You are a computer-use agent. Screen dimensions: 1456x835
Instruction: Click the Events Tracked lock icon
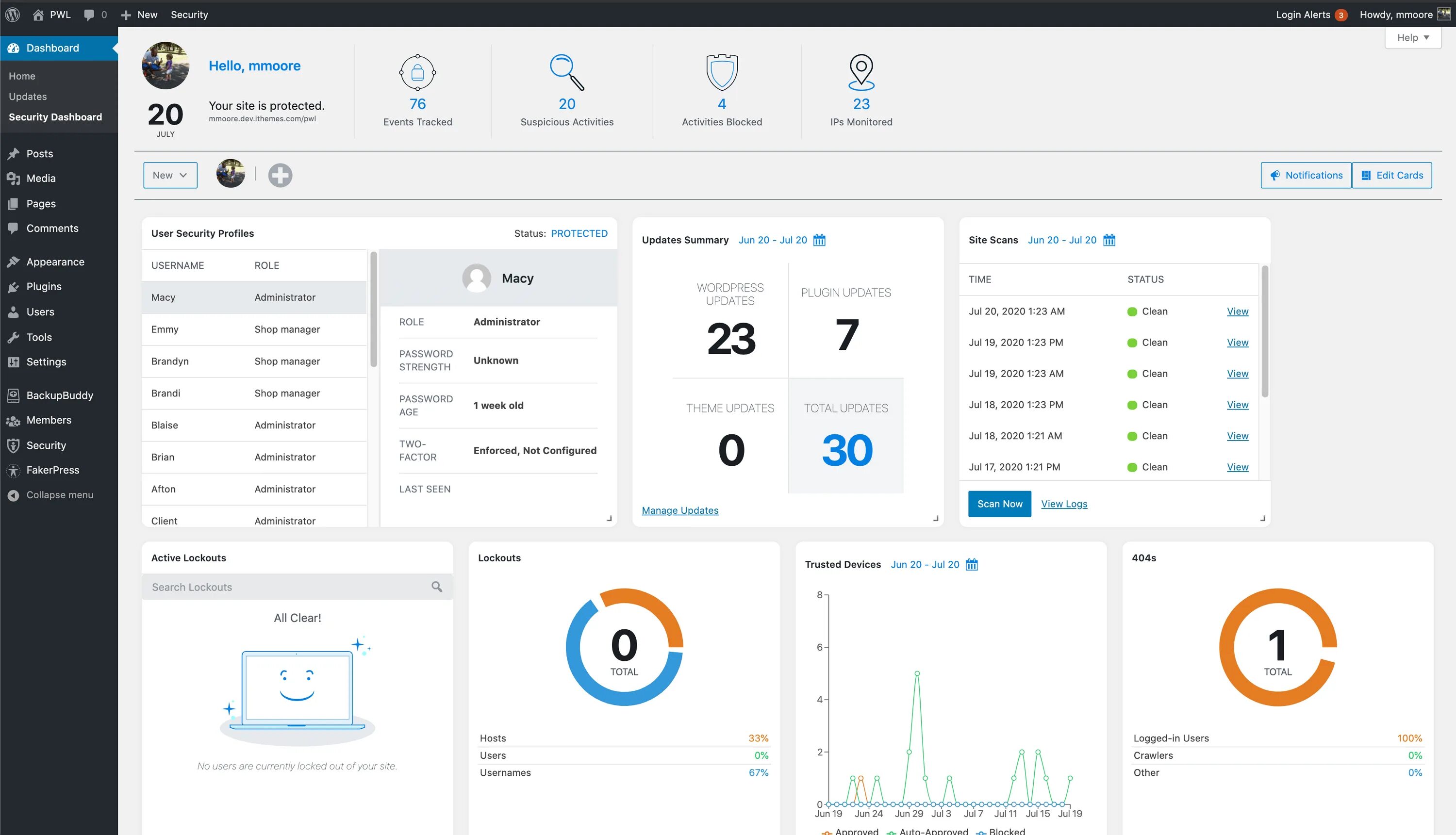click(417, 72)
